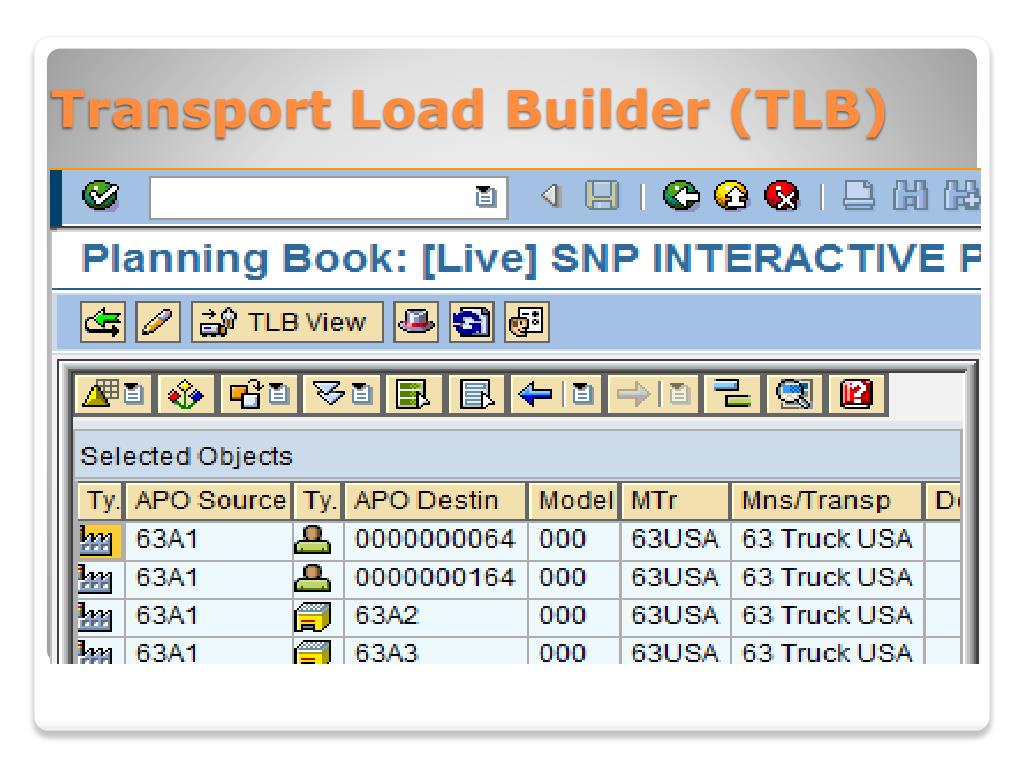The width and height of the screenshot is (1024, 768).
Task: Click the Save diskette icon
Action: click(x=601, y=195)
